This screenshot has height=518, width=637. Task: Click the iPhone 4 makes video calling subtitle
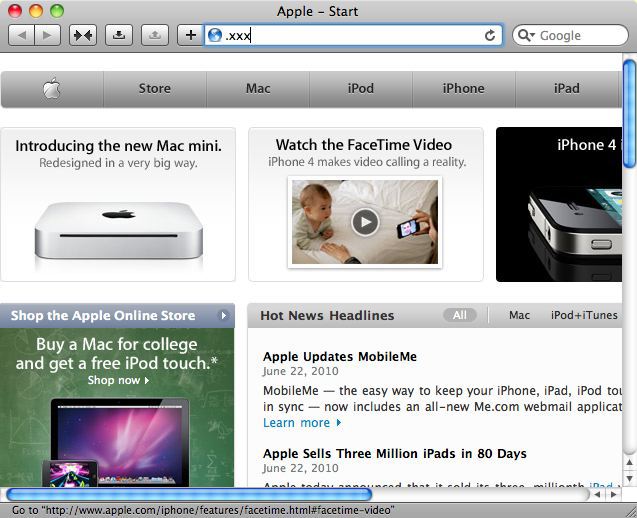[x=367, y=162]
